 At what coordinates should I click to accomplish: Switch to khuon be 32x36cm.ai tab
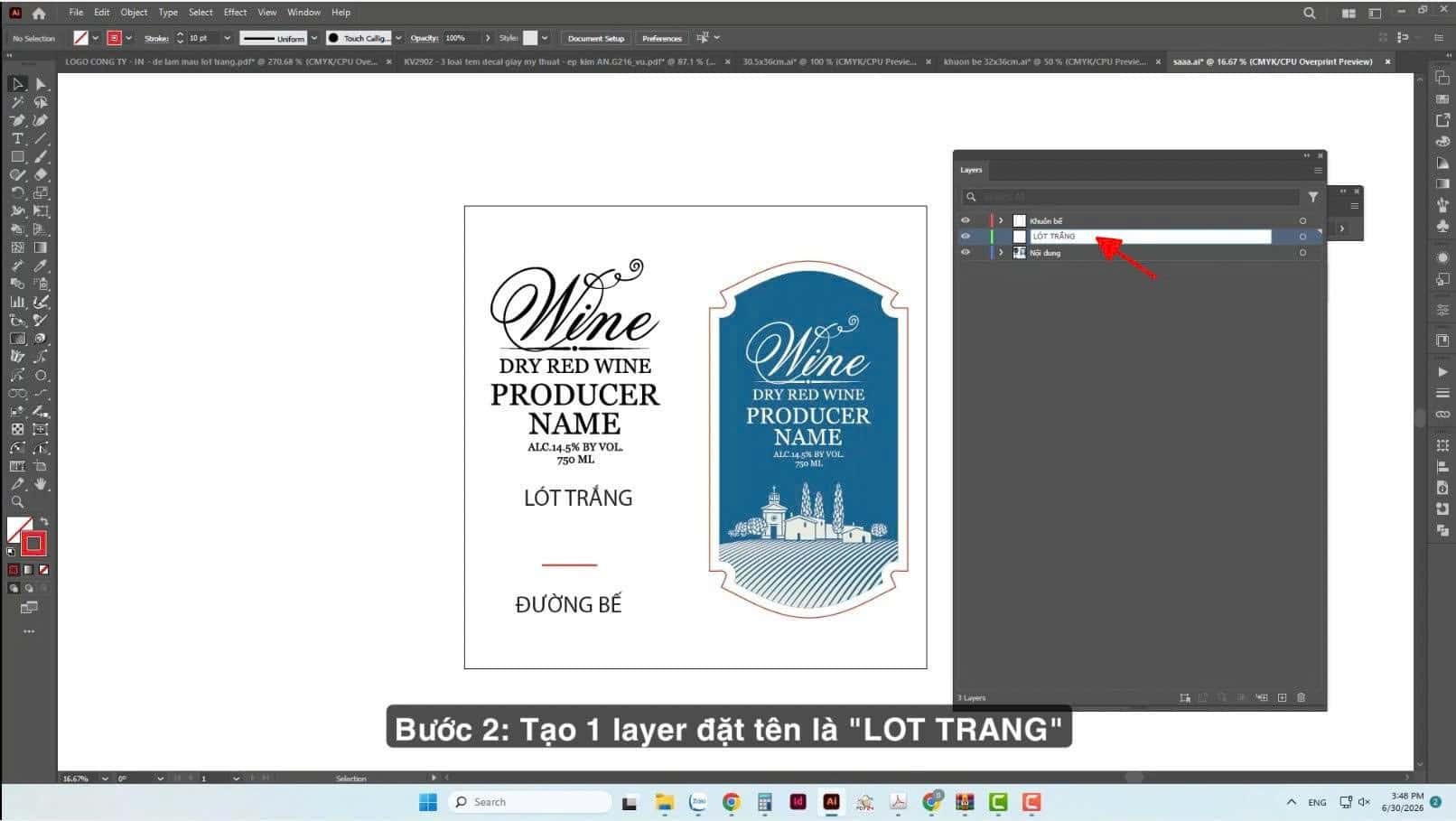point(1044,61)
